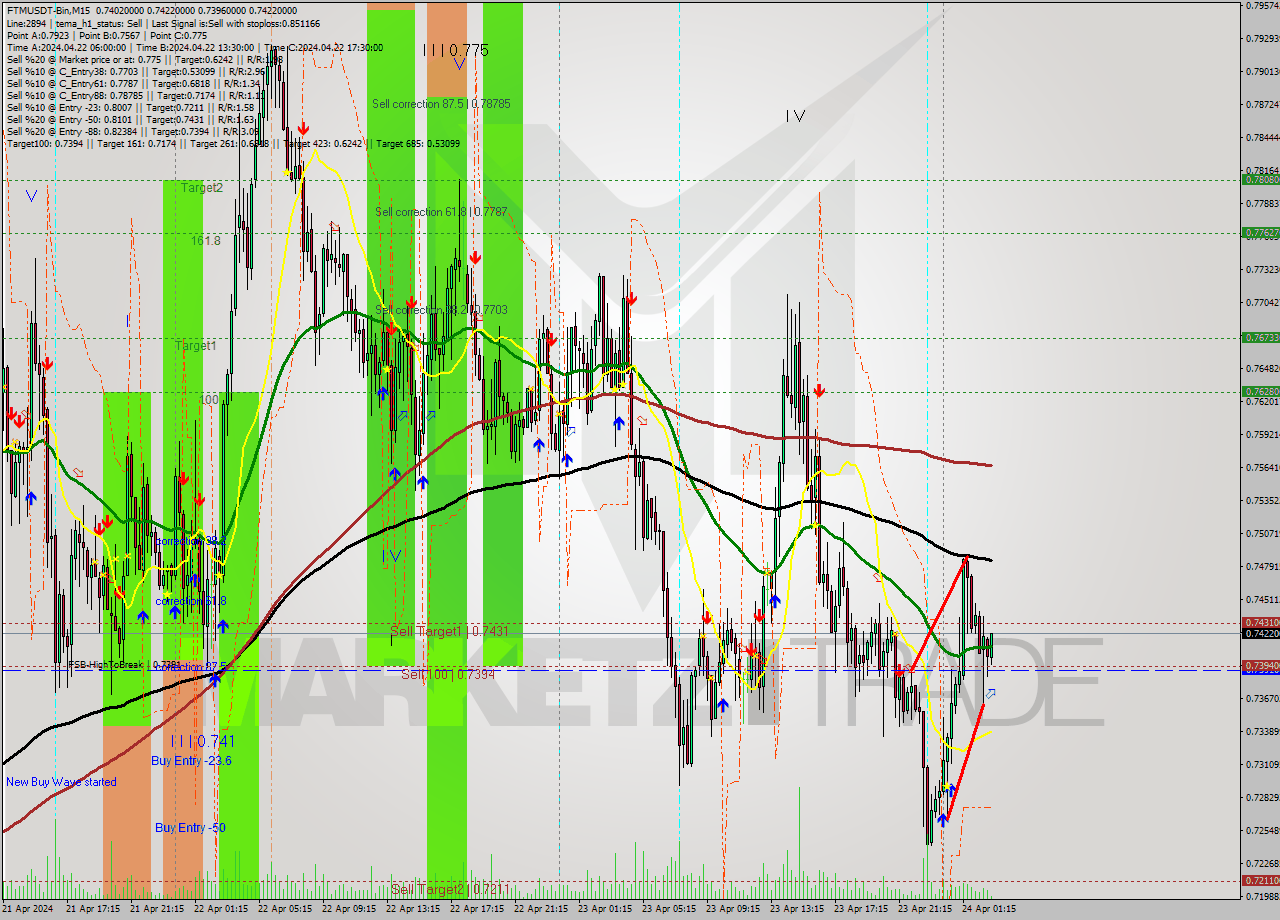Click the '24 Apr 01:15' time axis label
Viewport: 1280px width, 920px height.
(989, 909)
